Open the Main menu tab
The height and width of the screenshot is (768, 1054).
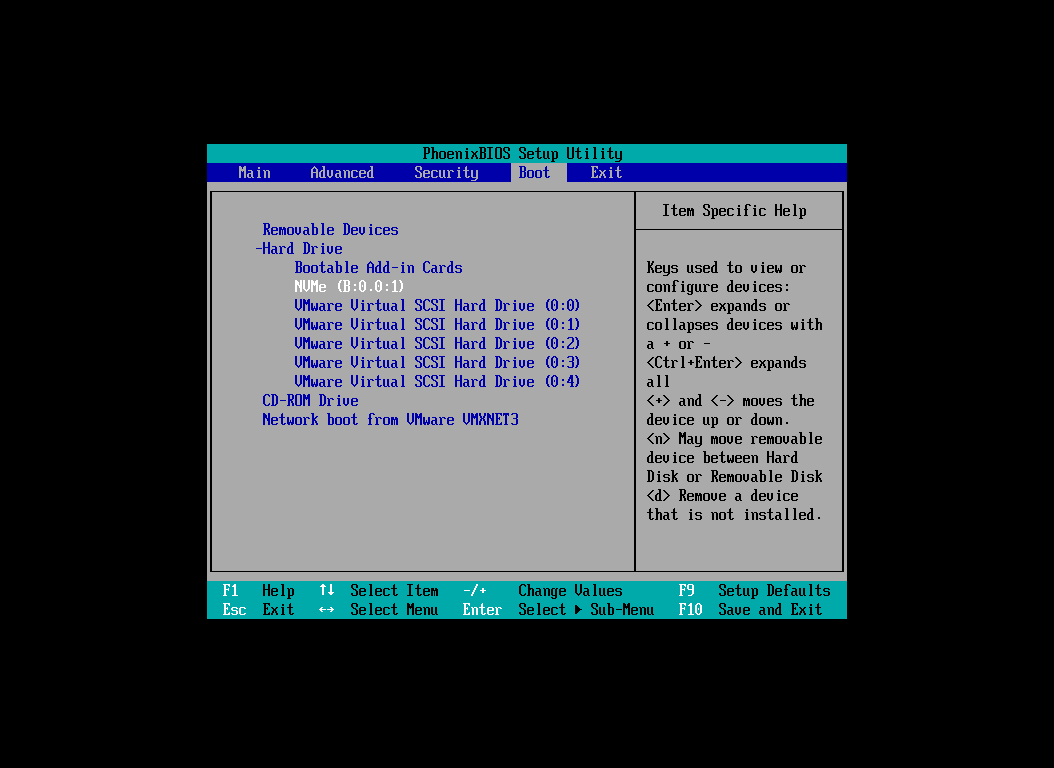254,173
